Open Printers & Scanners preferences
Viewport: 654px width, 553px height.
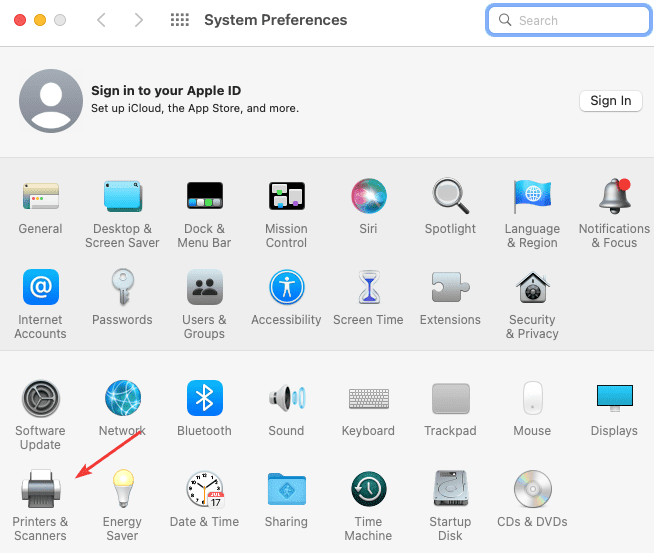[40, 490]
